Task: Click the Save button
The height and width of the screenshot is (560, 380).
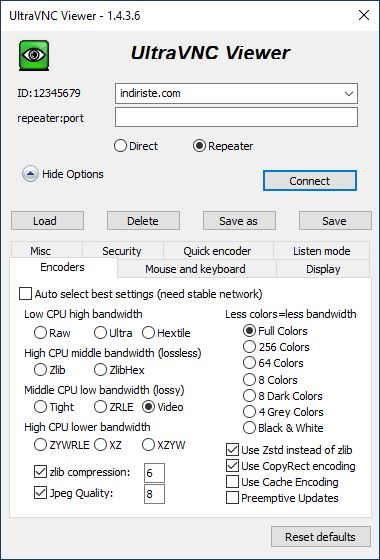Action: (x=335, y=221)
